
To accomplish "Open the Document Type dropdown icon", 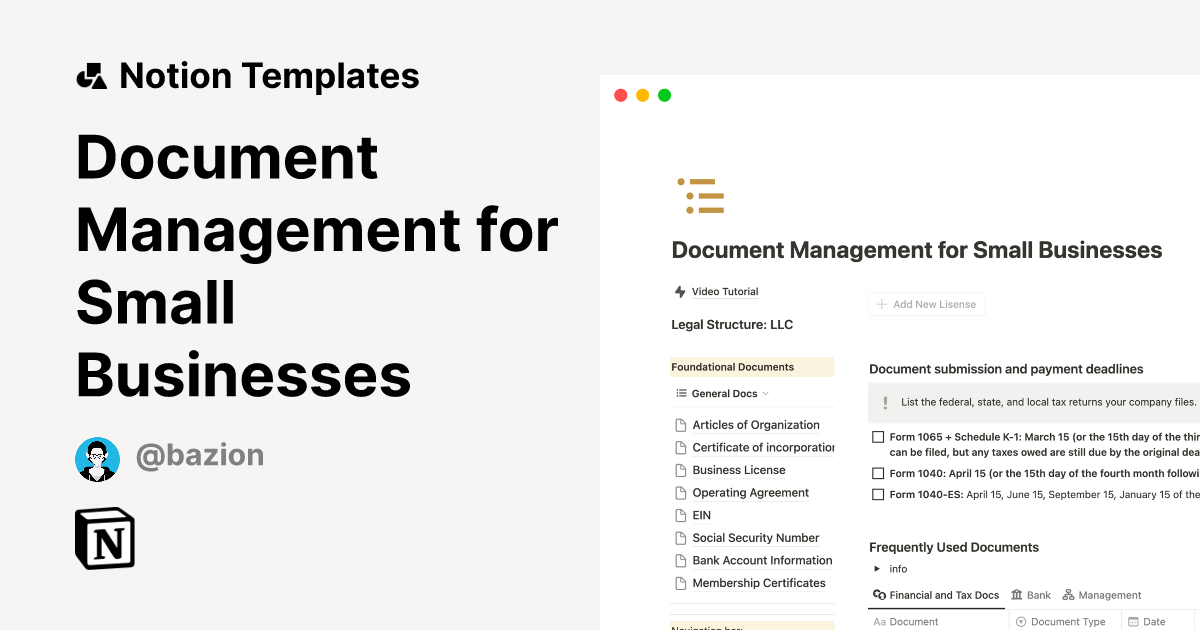I will 1021,621.
